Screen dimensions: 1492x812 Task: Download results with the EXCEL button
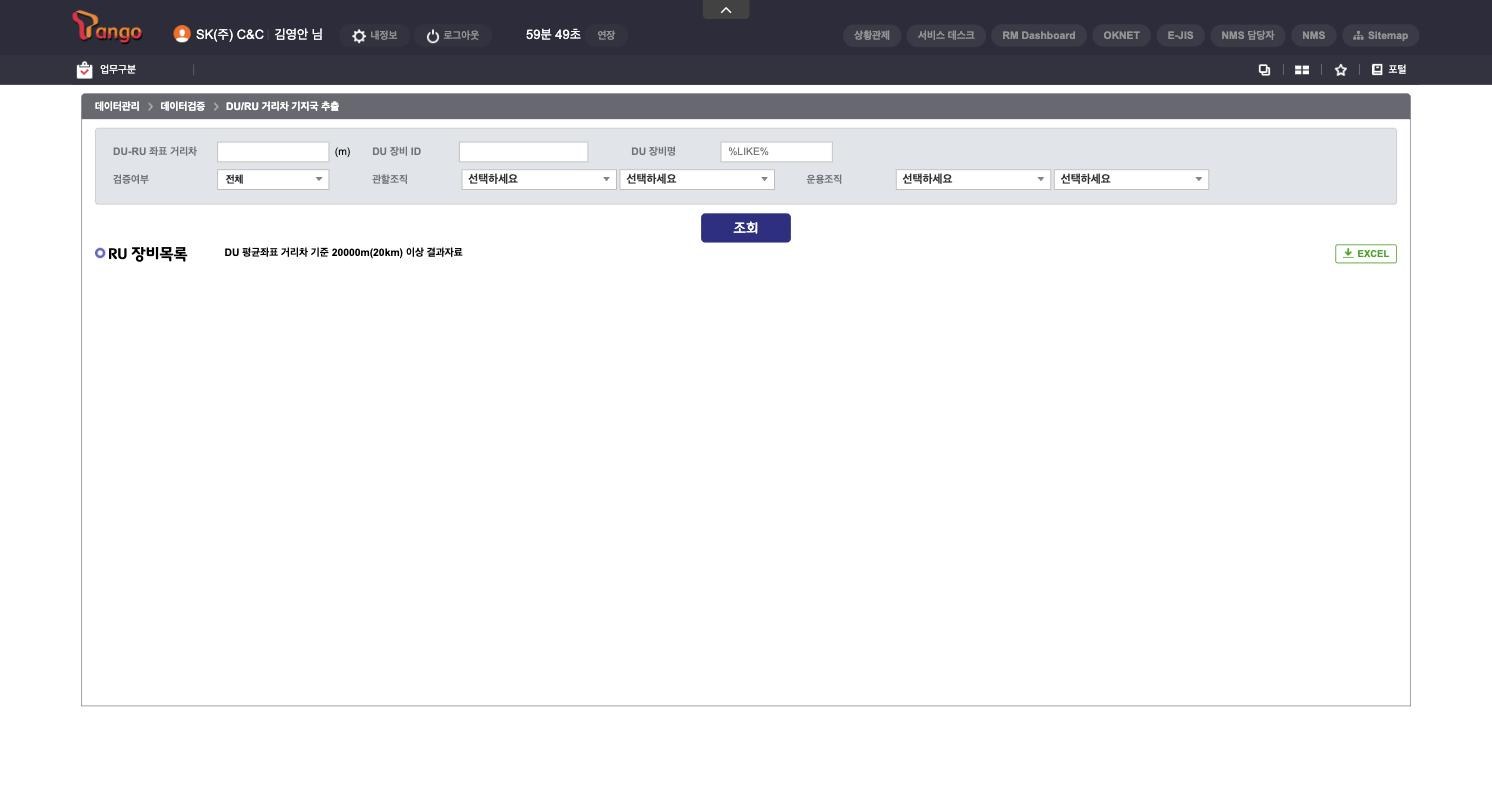click(x=1366, y=254)
